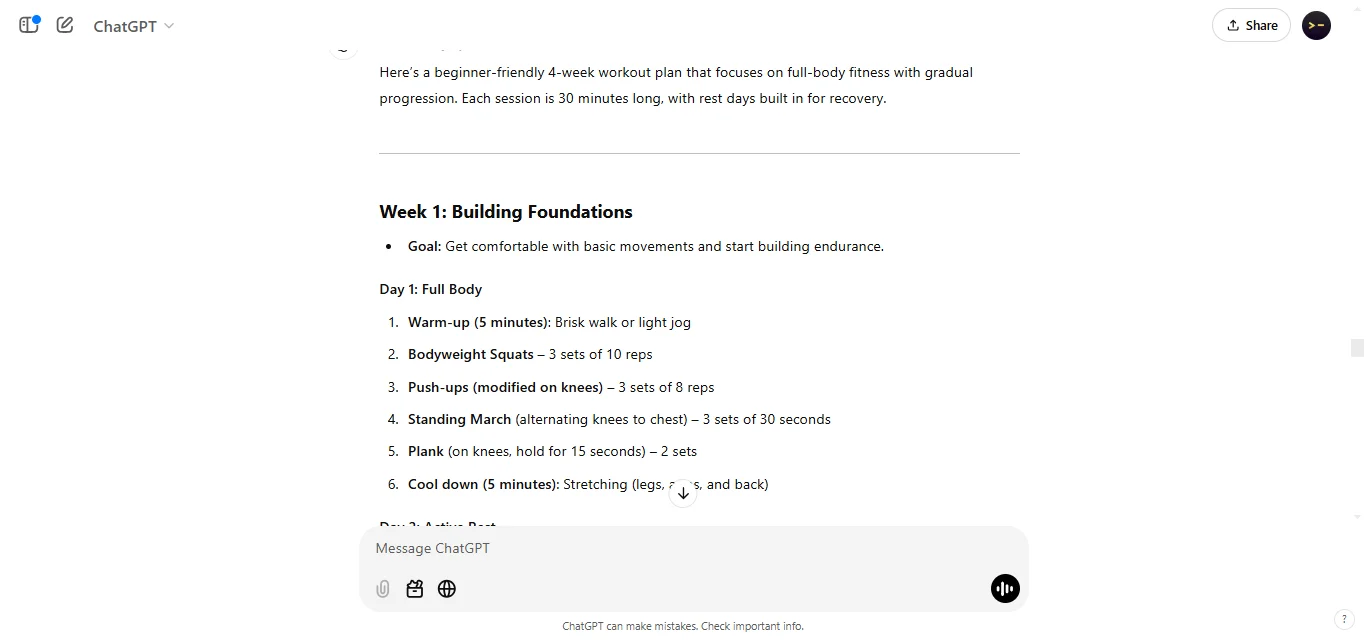
Task: Open the ChatGPT model dropdown
Action: 133,26
